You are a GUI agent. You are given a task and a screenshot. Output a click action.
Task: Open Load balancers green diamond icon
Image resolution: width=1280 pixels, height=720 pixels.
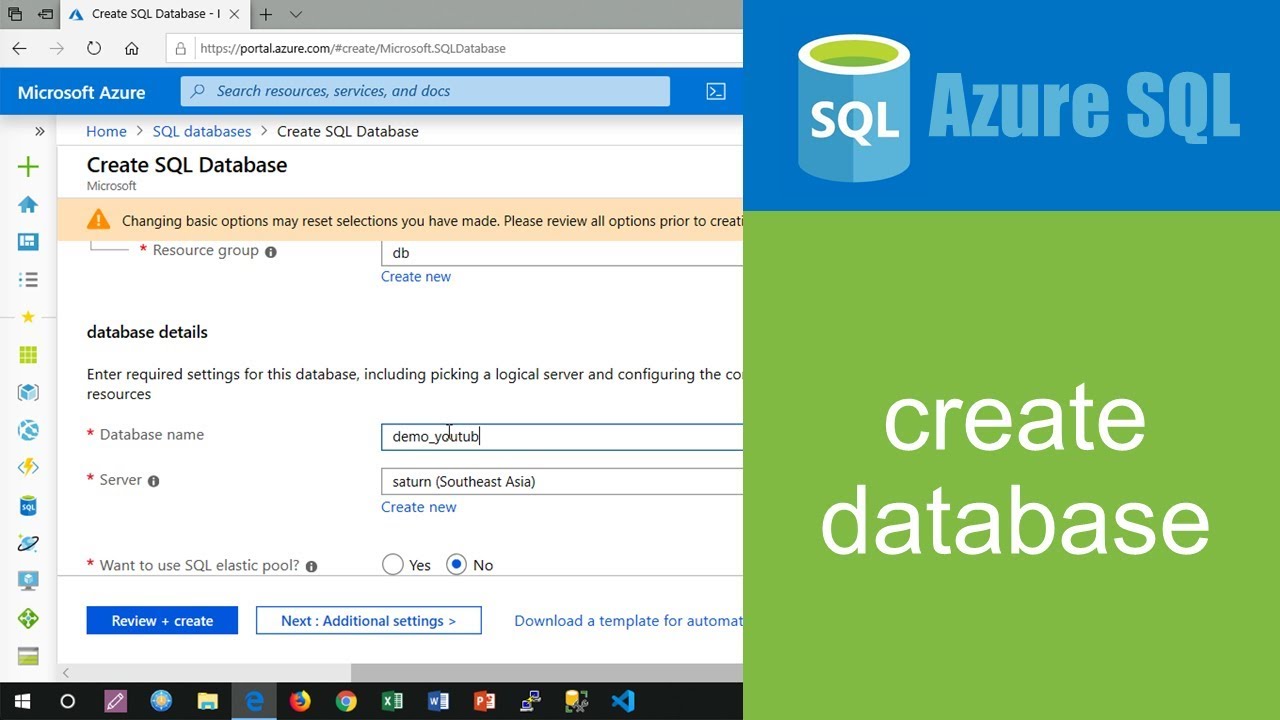pyautogui.click(x=28, y=619)
